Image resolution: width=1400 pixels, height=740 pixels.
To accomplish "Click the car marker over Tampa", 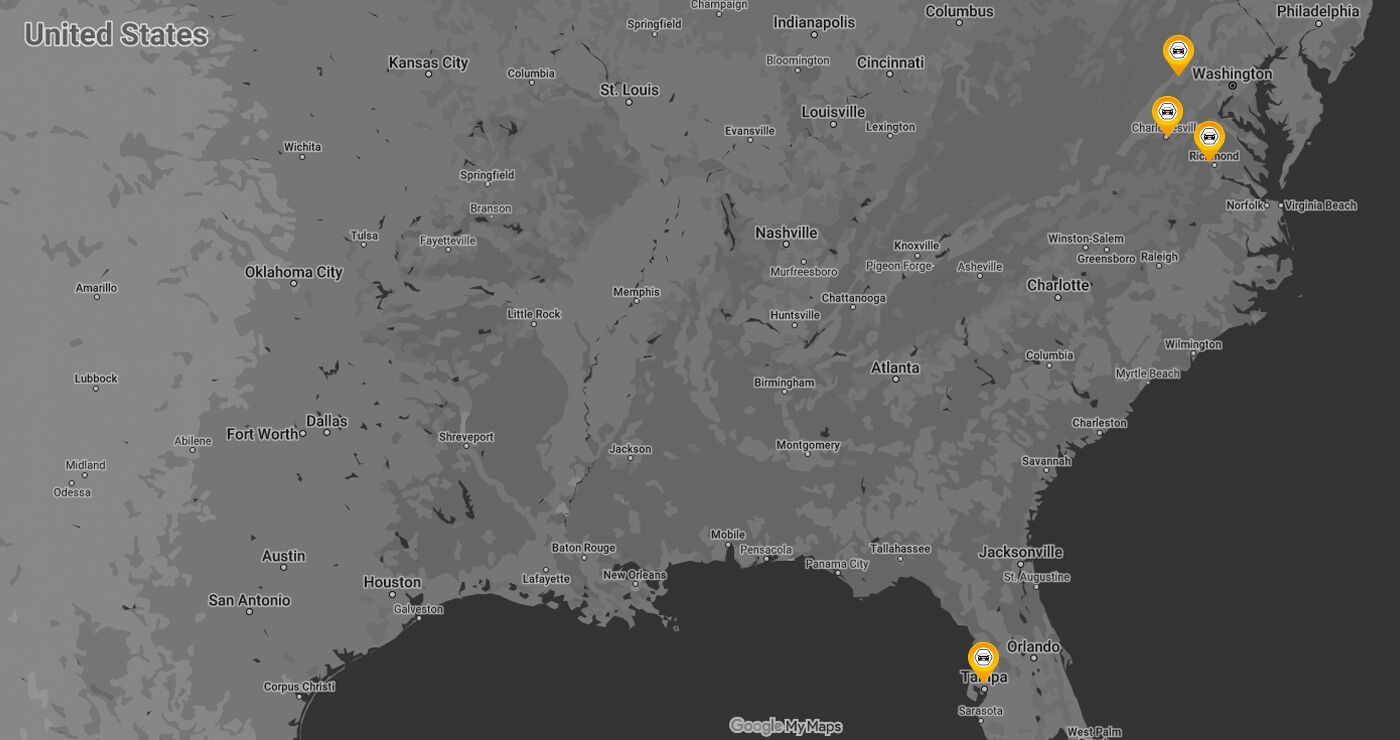I will 983,658.
